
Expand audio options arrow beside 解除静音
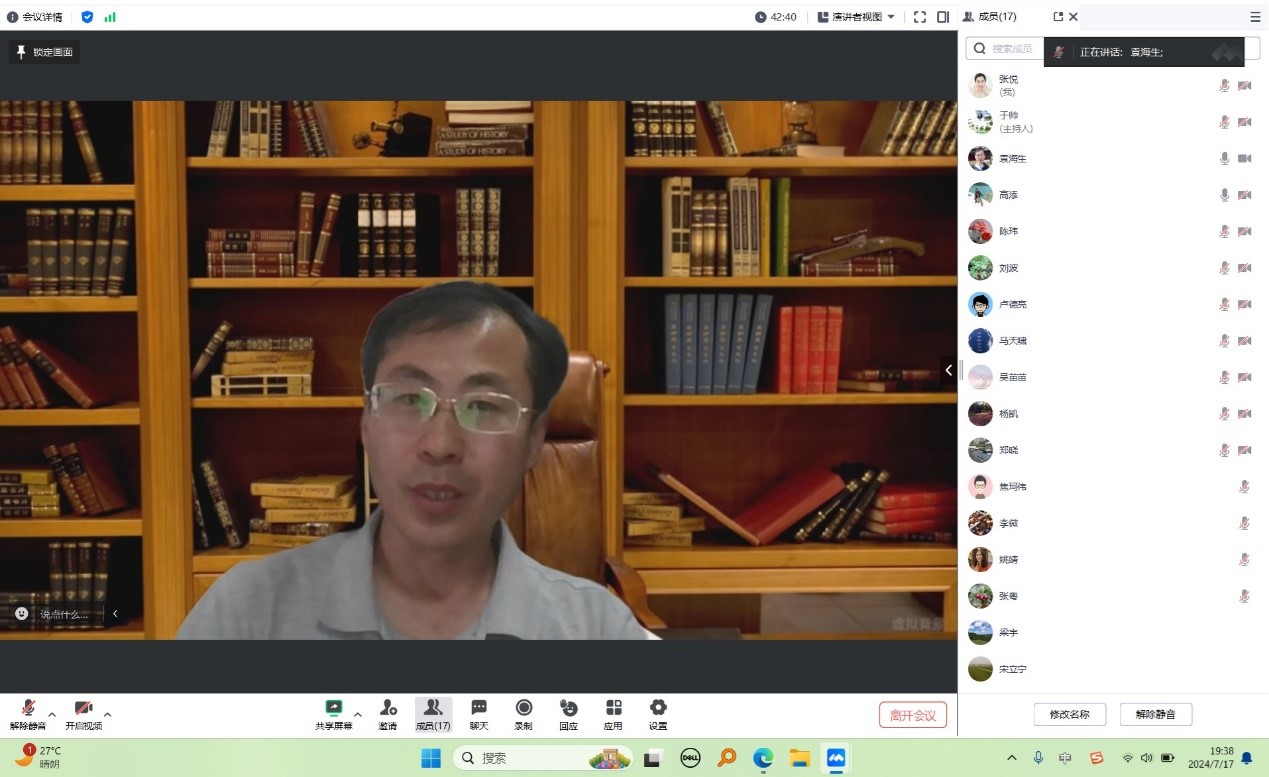point(52,714)
